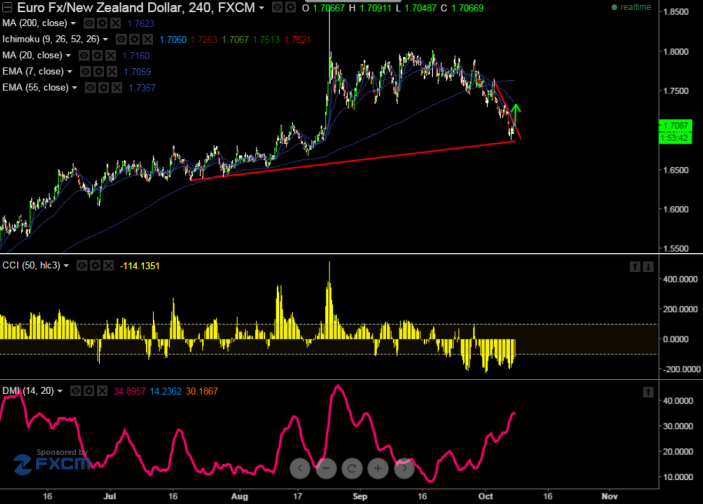Open MA (200, close) settings gear
Image resolution: width=703 pixels, height=504 pixels.
[102, 23]
